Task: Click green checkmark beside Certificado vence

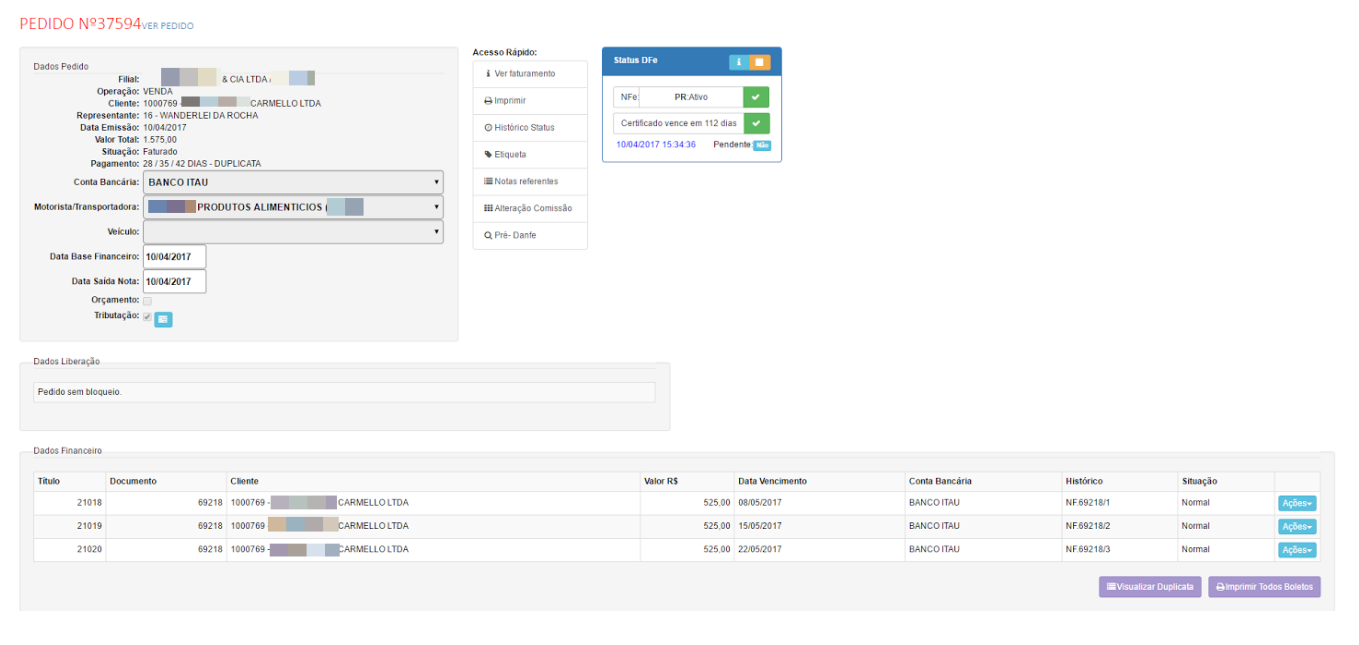Action: tap(756, 123)
